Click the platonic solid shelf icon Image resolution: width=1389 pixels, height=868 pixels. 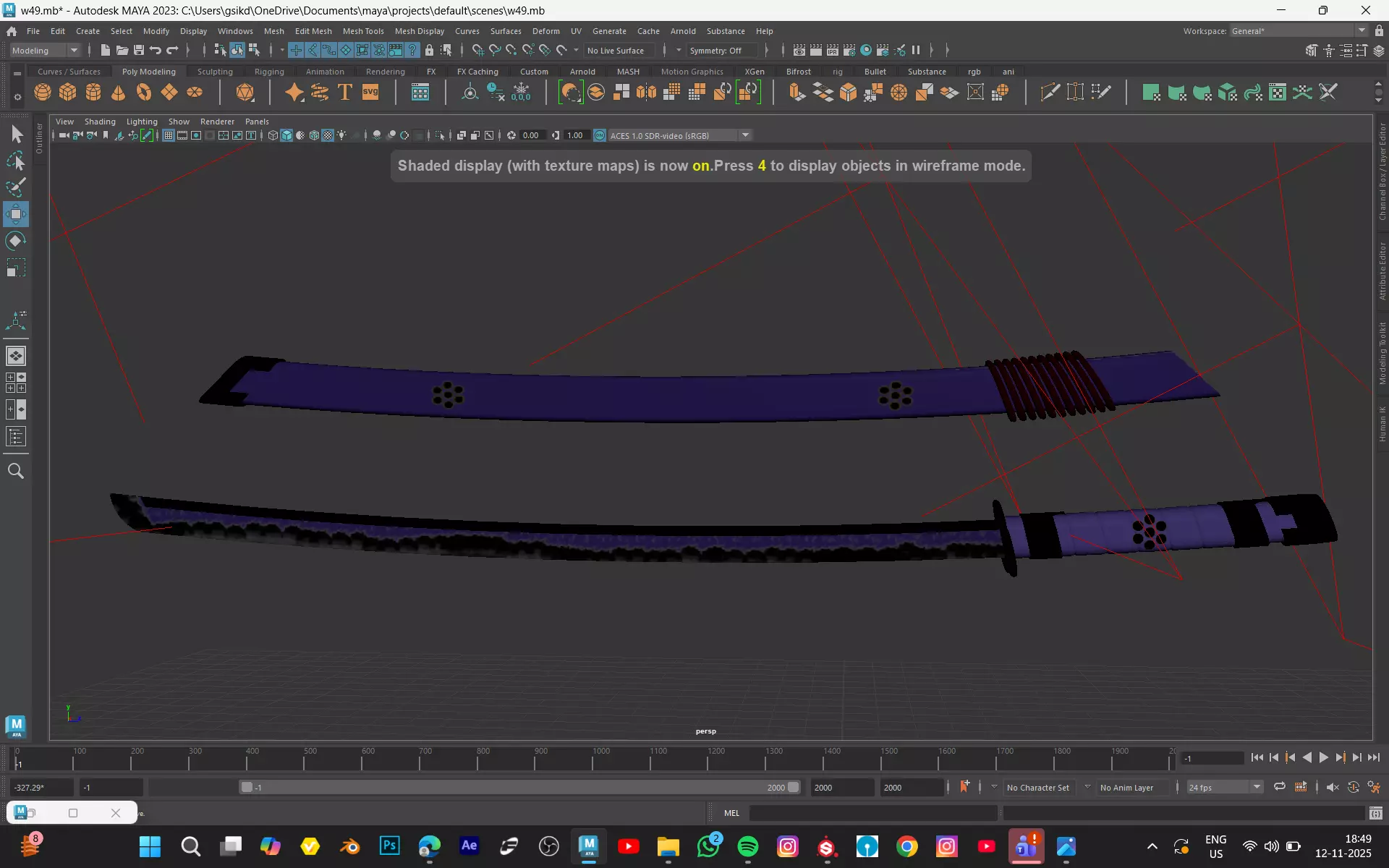pos(245,93)
